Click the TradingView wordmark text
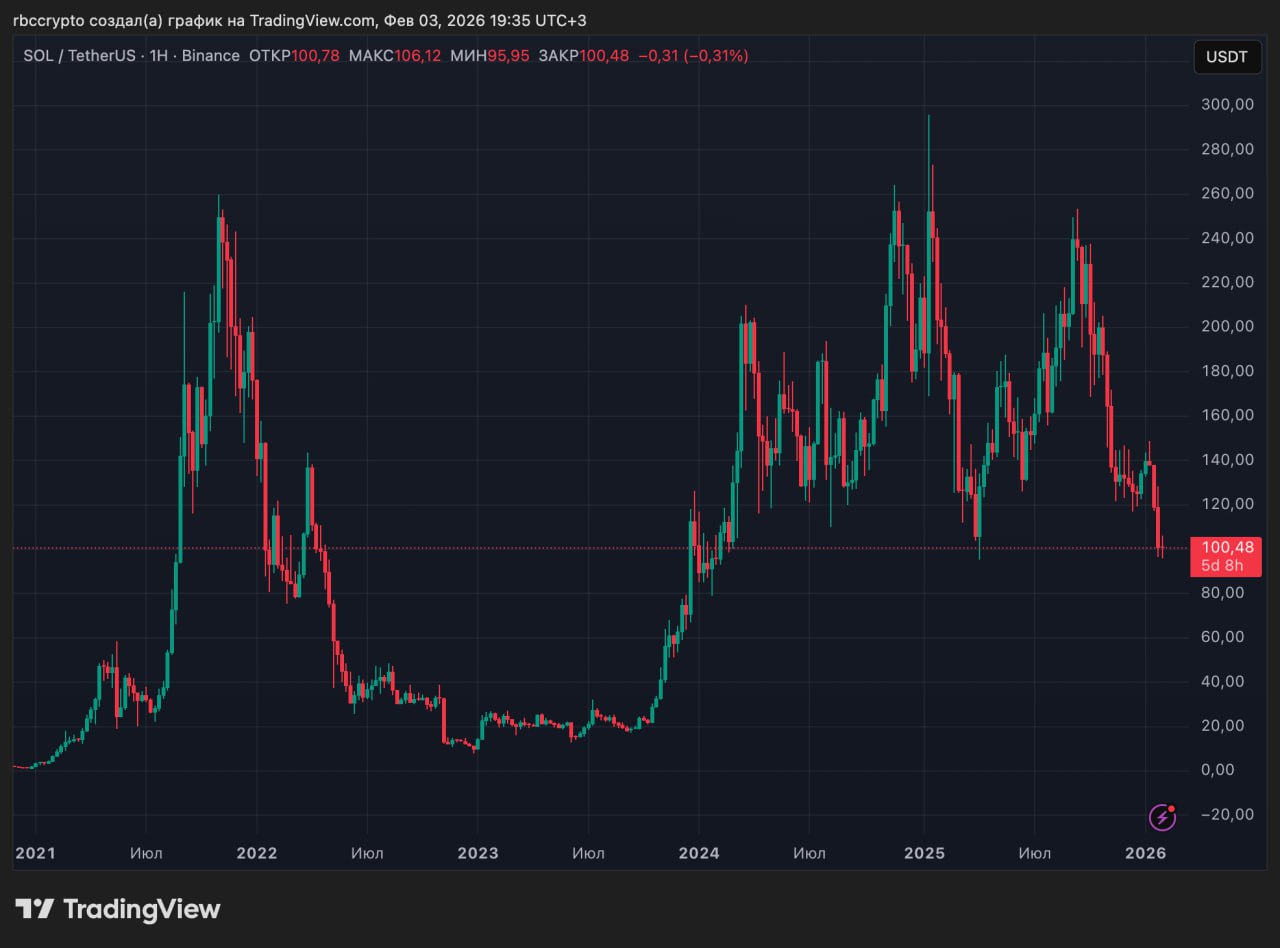The width and height of the screenshot is (1280, 948). [141, 909]
